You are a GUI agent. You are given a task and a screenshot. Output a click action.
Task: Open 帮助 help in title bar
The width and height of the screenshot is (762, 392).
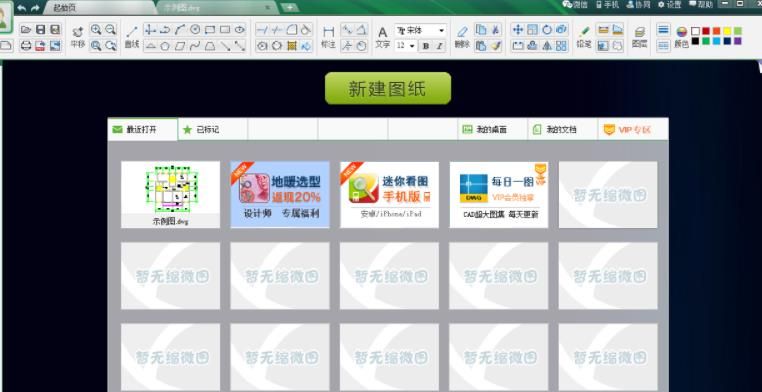click(701, 5)
